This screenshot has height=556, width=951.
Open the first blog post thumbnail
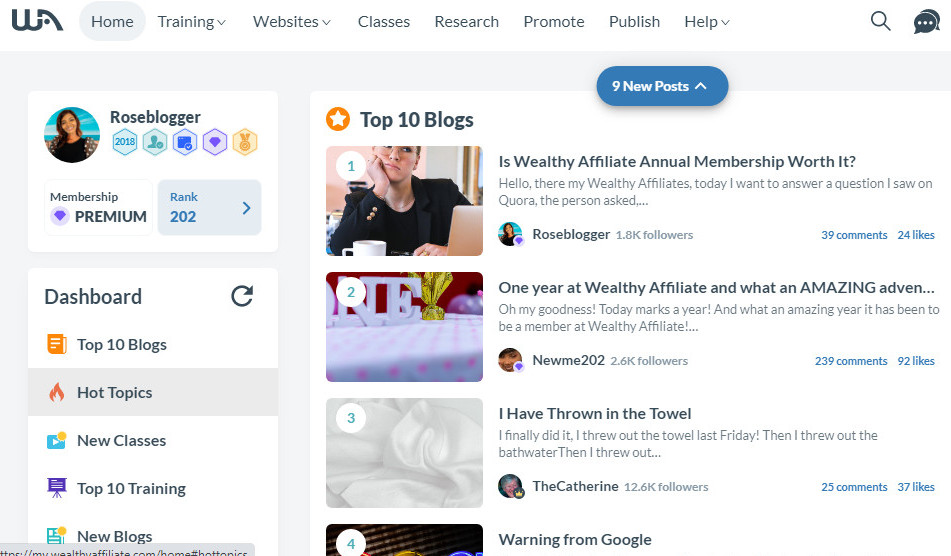404,201
